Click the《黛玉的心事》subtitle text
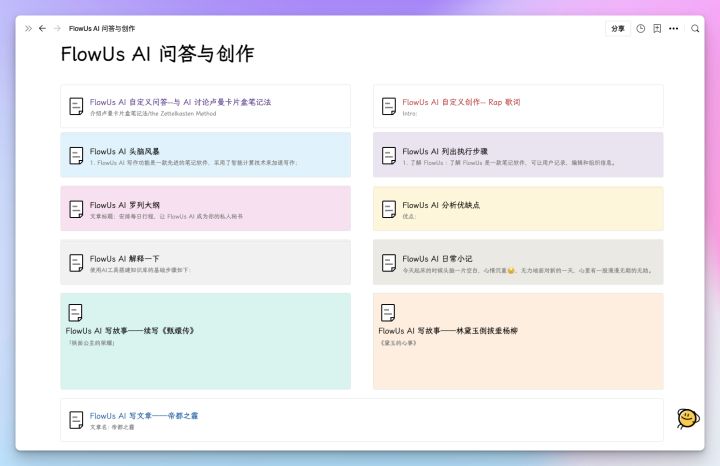 pyautogui.click(x=398, y=343)
